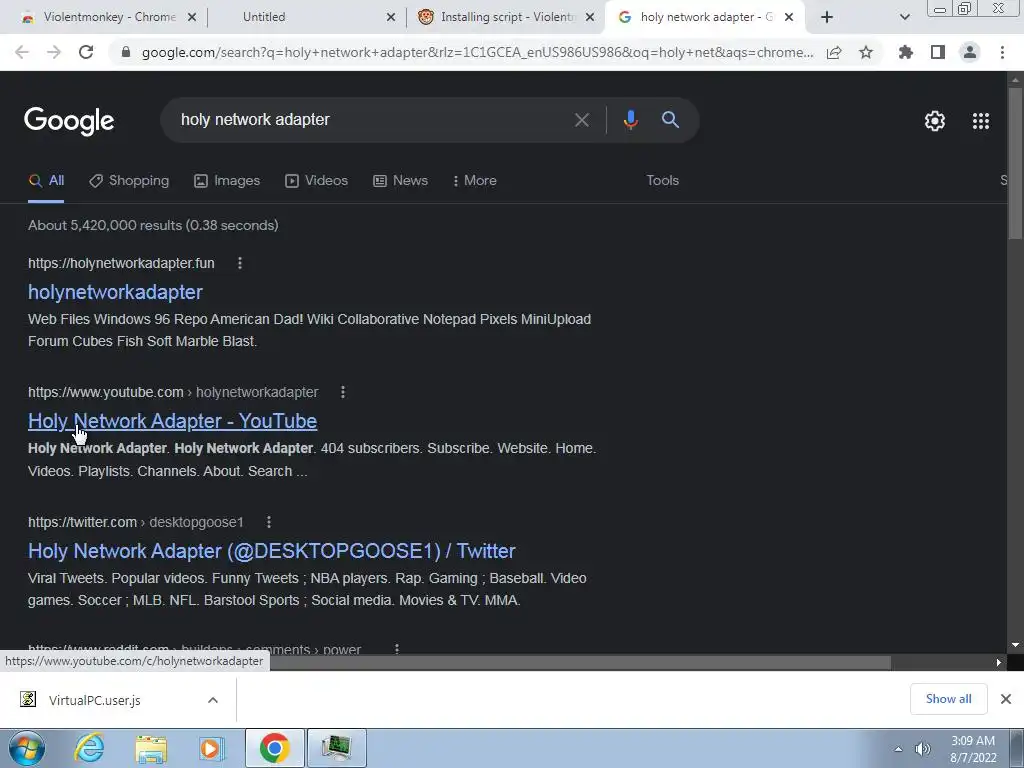Switch to the Chrome taskbar button
Image resolution: width=1024 pixels, height=768 pixels.
pyautogui.click(x=274, y=748)
